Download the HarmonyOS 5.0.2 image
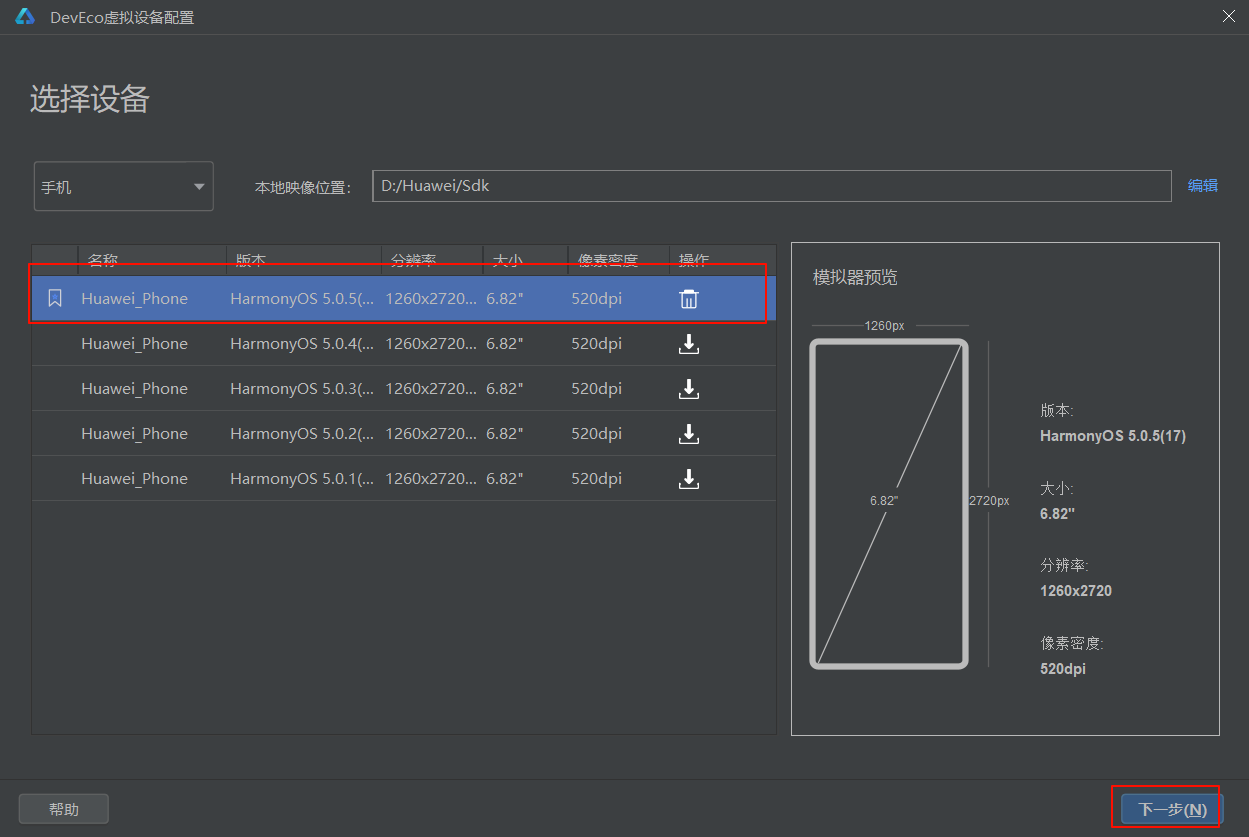Viewport: 1249px width, 837px height. [x=688, y=433]
